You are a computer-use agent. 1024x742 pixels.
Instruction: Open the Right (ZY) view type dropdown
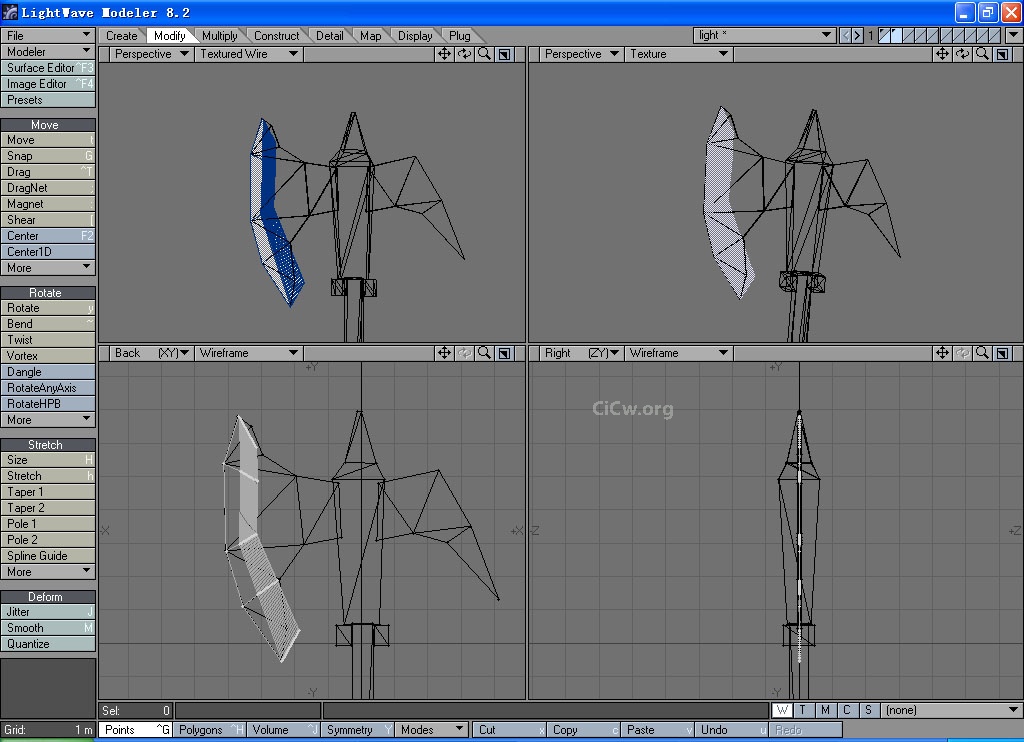(580, 353)
